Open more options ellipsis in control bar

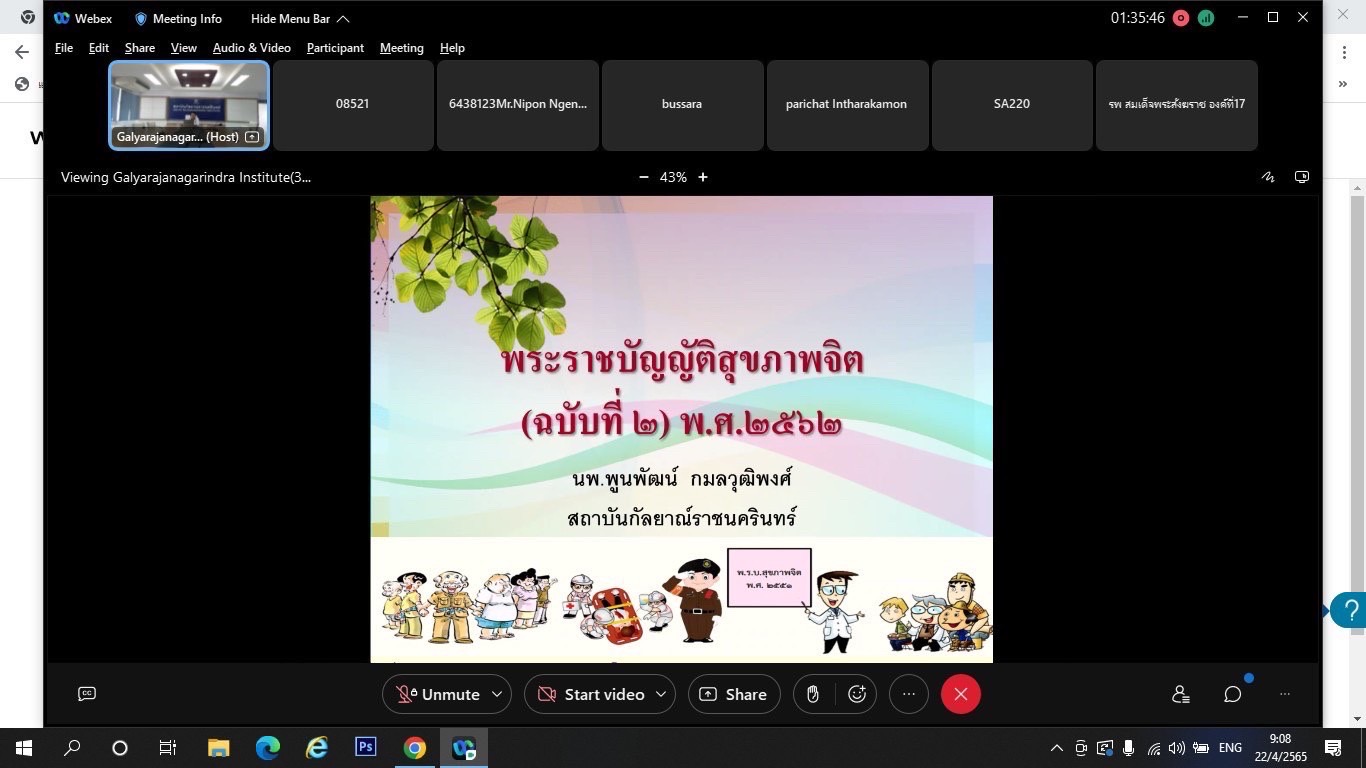tap(908, 694)
